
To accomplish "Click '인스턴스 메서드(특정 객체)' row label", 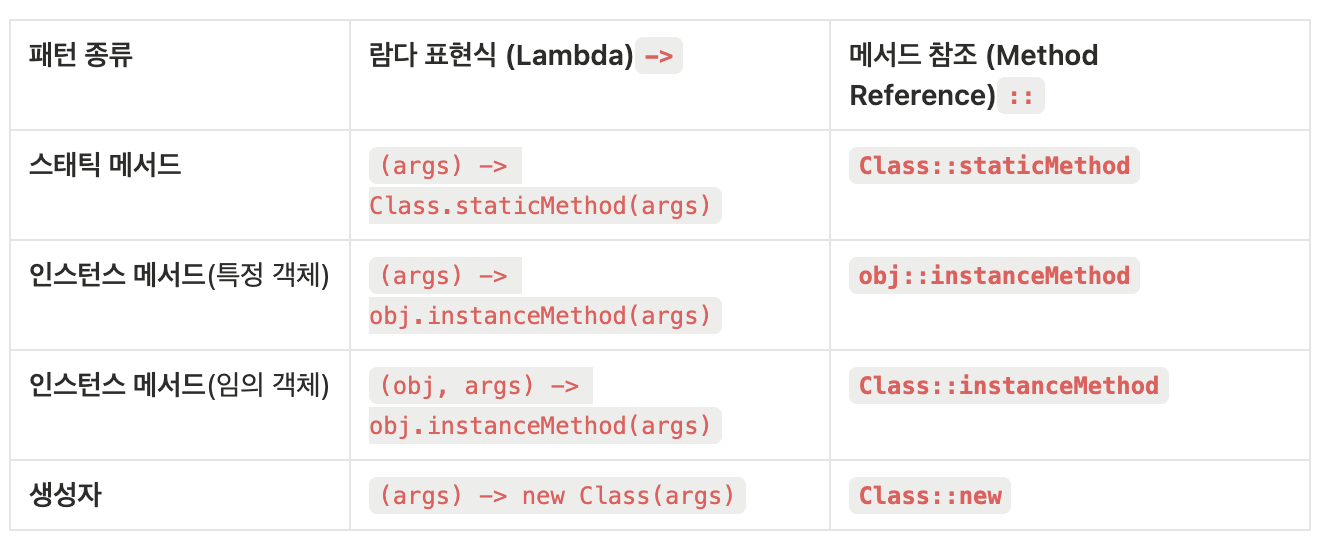I will 180,275.
